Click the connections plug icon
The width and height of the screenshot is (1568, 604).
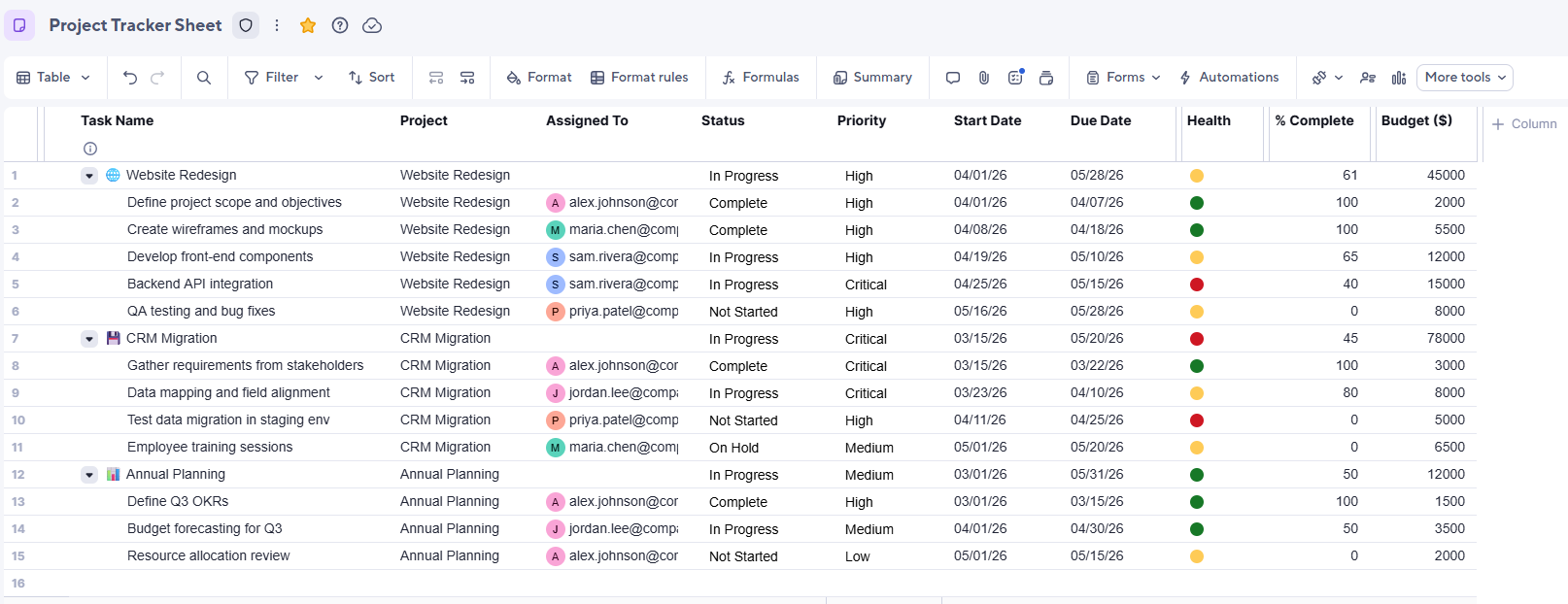(1319, 78)
